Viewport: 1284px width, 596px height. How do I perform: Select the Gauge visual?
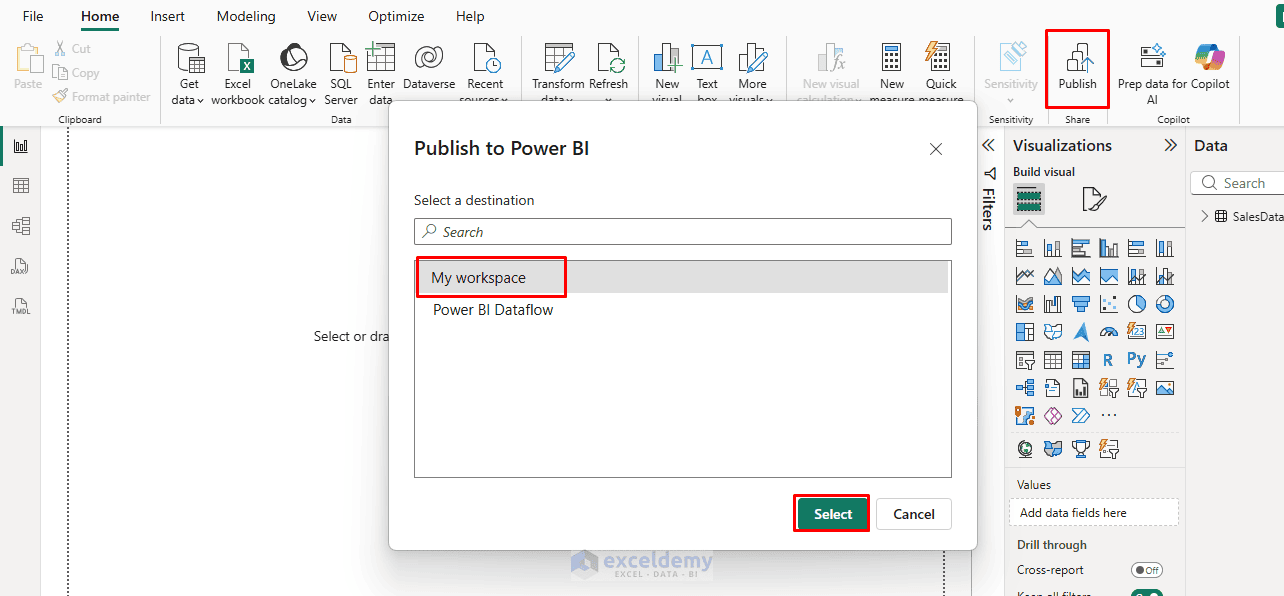pyautogui.click(x=1108, y=332)
